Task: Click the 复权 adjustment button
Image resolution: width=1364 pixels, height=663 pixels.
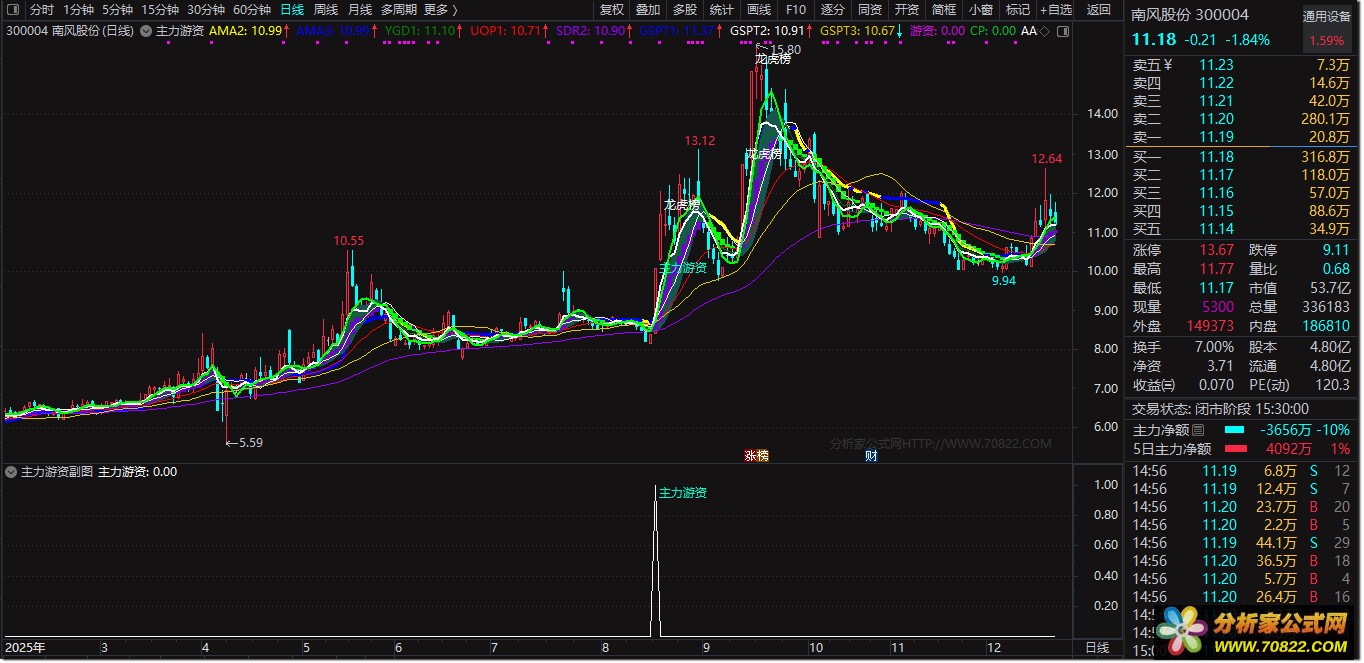Action: [x=612, y=10]
